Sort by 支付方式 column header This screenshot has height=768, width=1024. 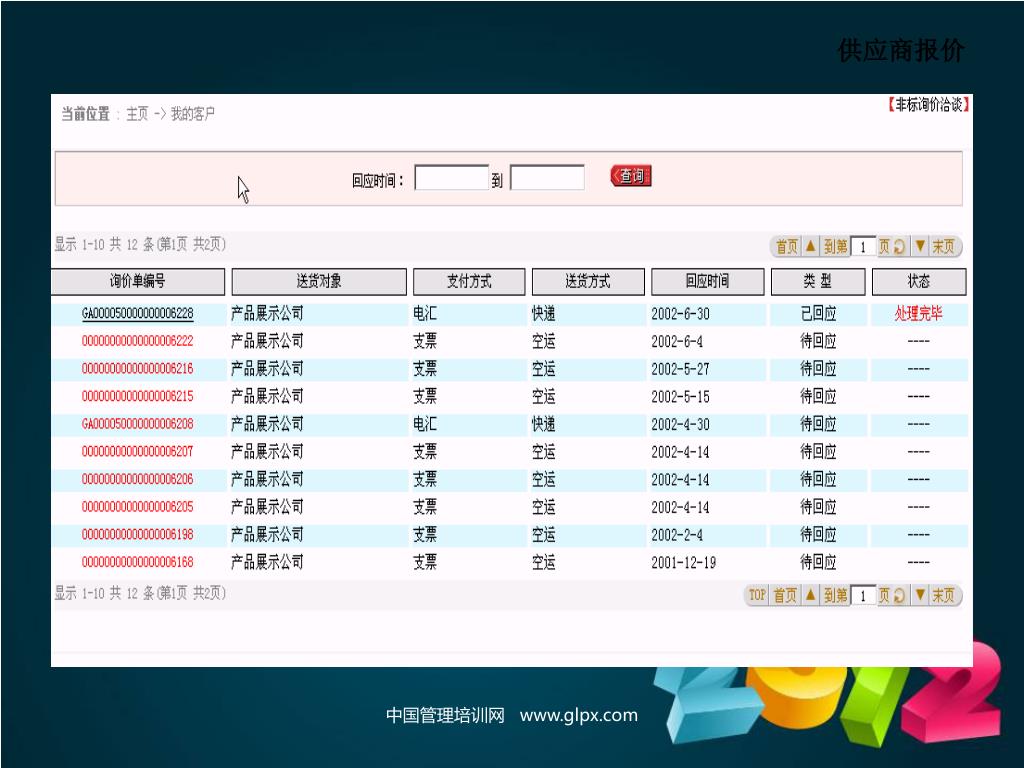(469, 281)
